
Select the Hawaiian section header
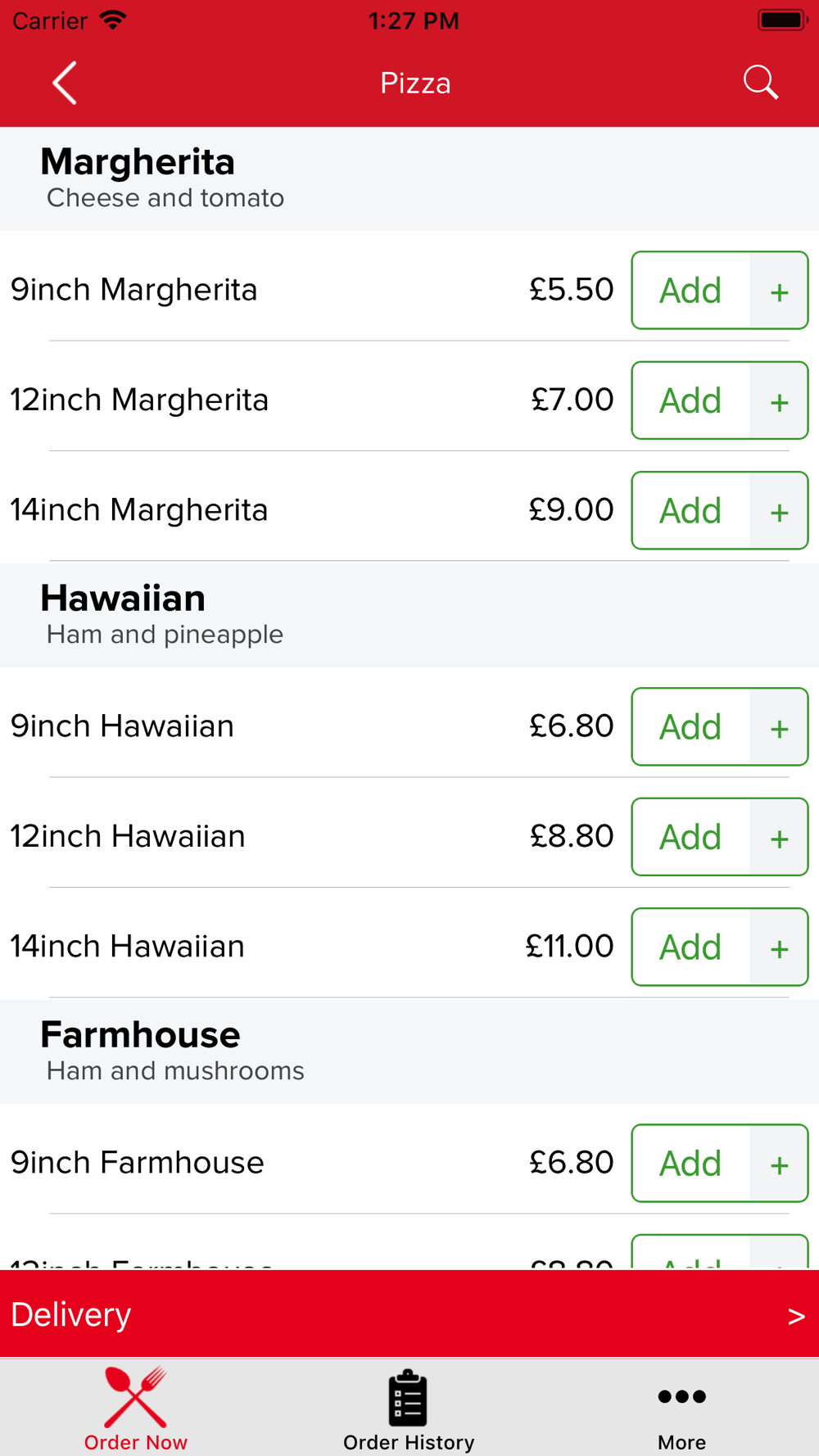click(123, 599)
